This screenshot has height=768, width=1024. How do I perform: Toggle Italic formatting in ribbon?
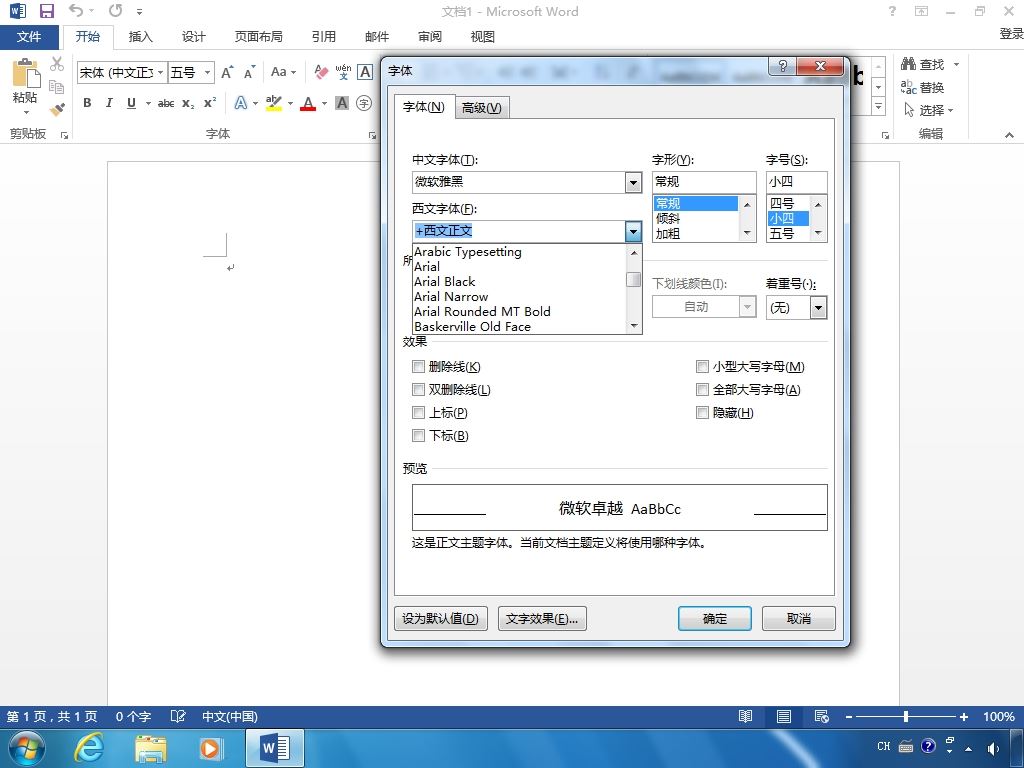point(109,103)
